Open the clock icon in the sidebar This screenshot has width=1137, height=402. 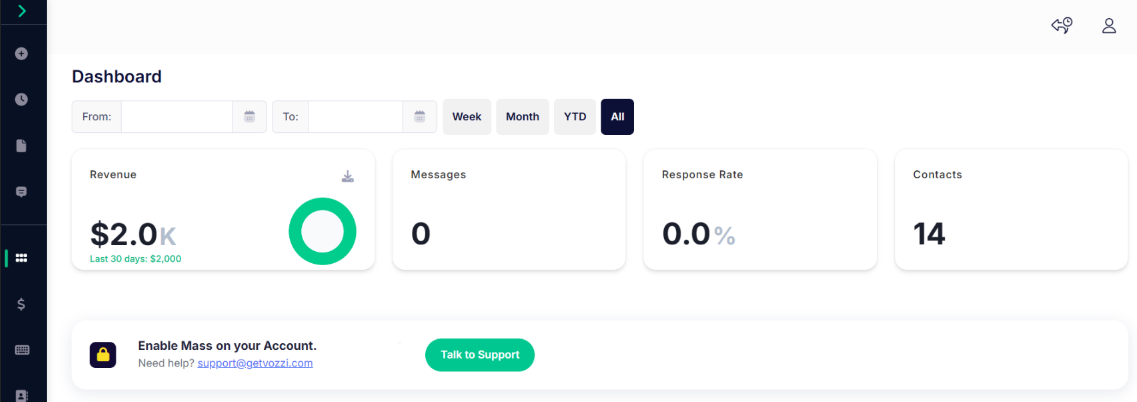(22, 99)
